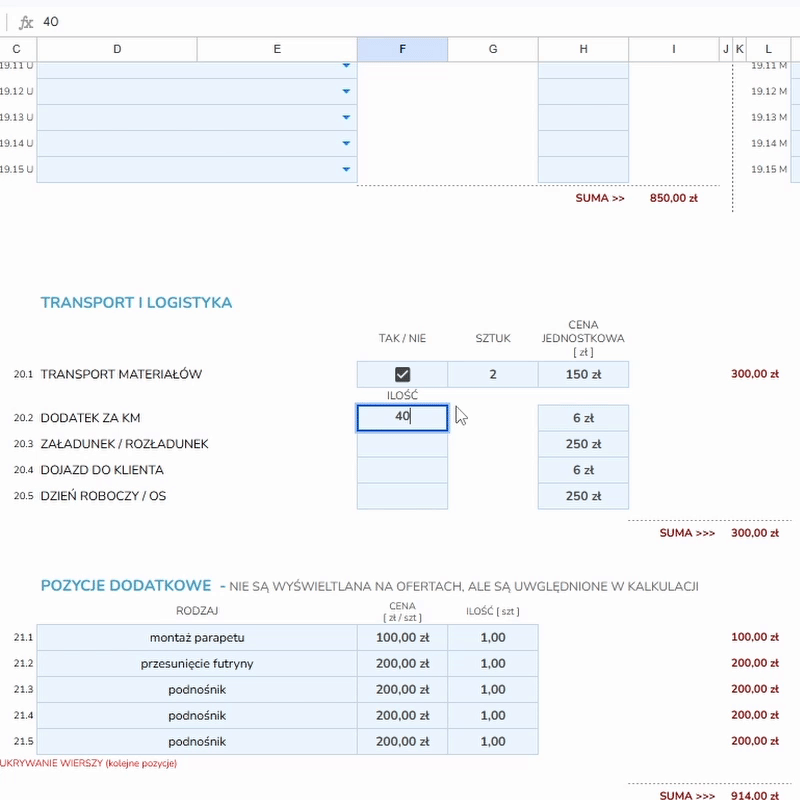Image resolution: width=800 pixels, height=800 pixels.
Task: Select column L header
Action: [x=768, y=49]
